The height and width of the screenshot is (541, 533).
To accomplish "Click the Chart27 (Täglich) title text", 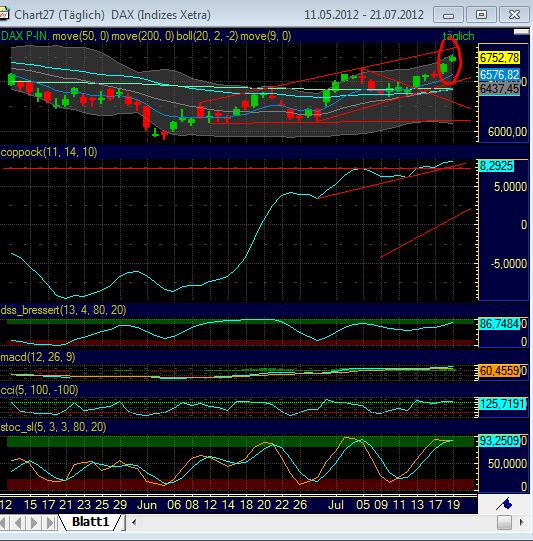I will [x=59, y=15].
